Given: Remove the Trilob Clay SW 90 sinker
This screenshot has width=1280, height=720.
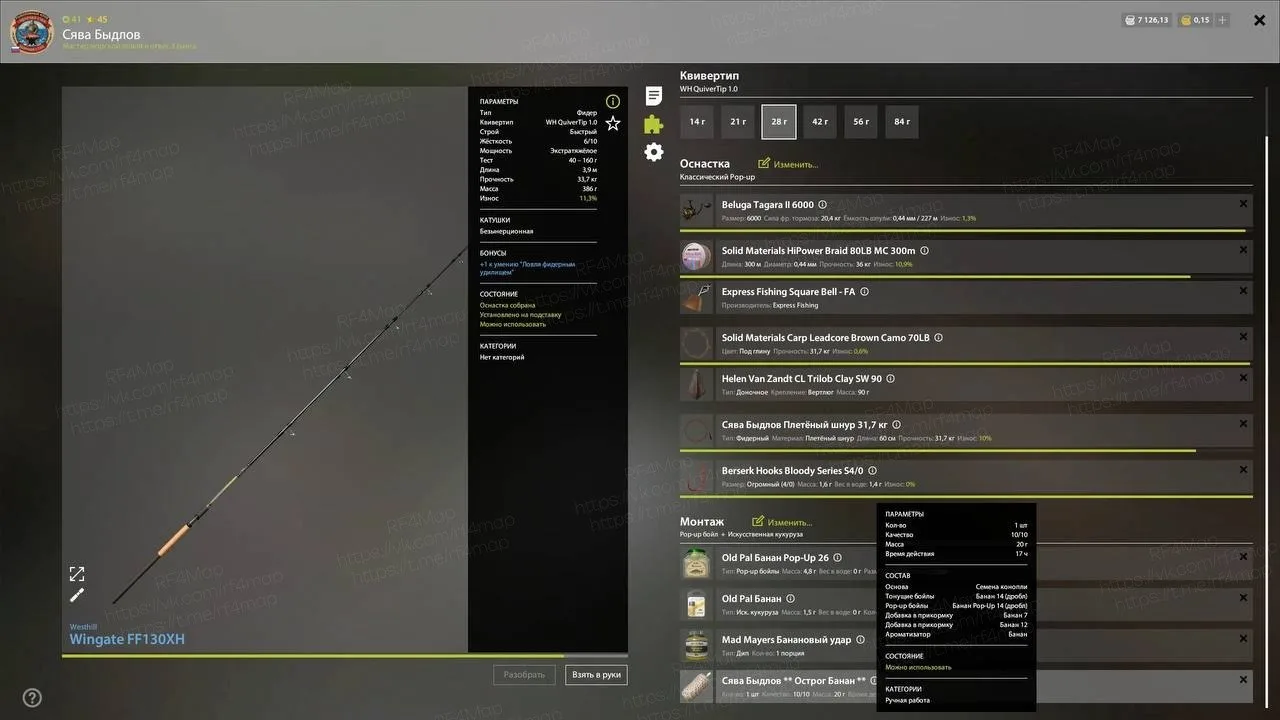Looking at the screenshot, I should (1243, 378).
